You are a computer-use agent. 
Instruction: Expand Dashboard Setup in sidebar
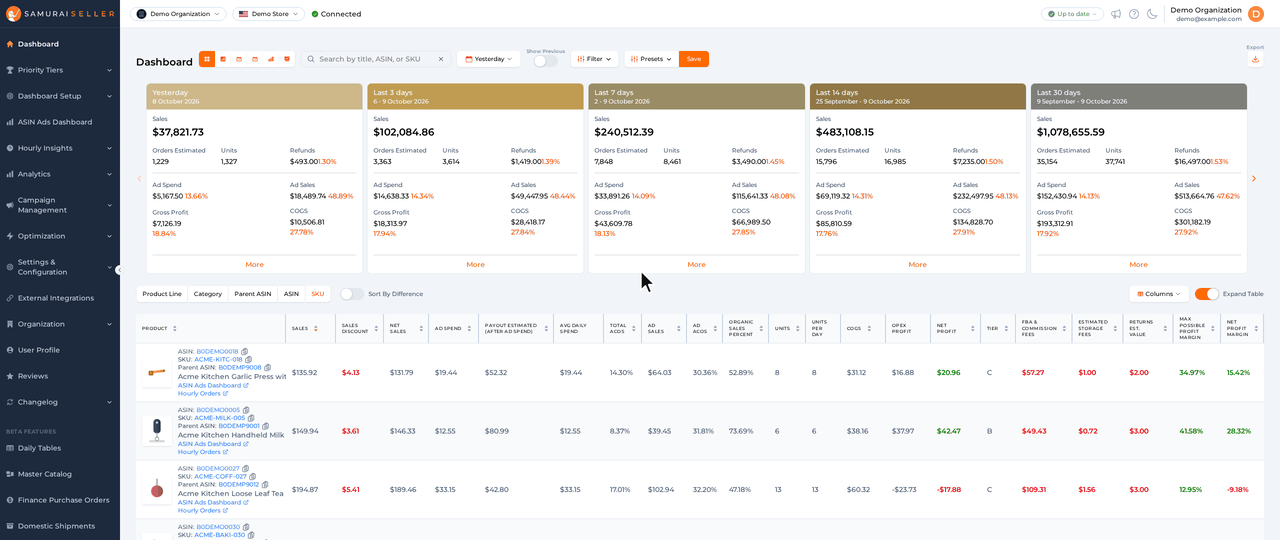pos(60,96)
